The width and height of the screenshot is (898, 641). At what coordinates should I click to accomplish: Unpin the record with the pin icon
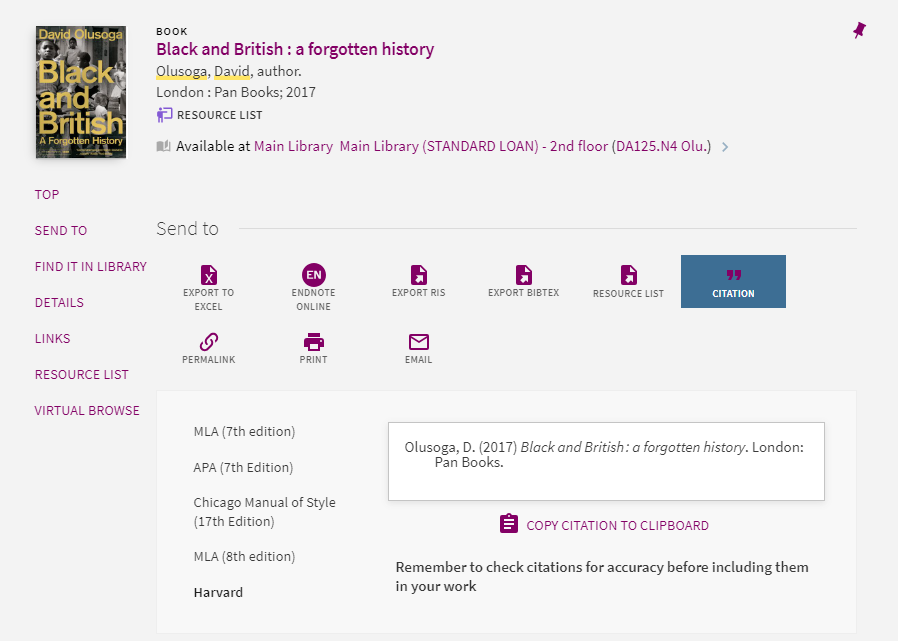click(859, 31)
